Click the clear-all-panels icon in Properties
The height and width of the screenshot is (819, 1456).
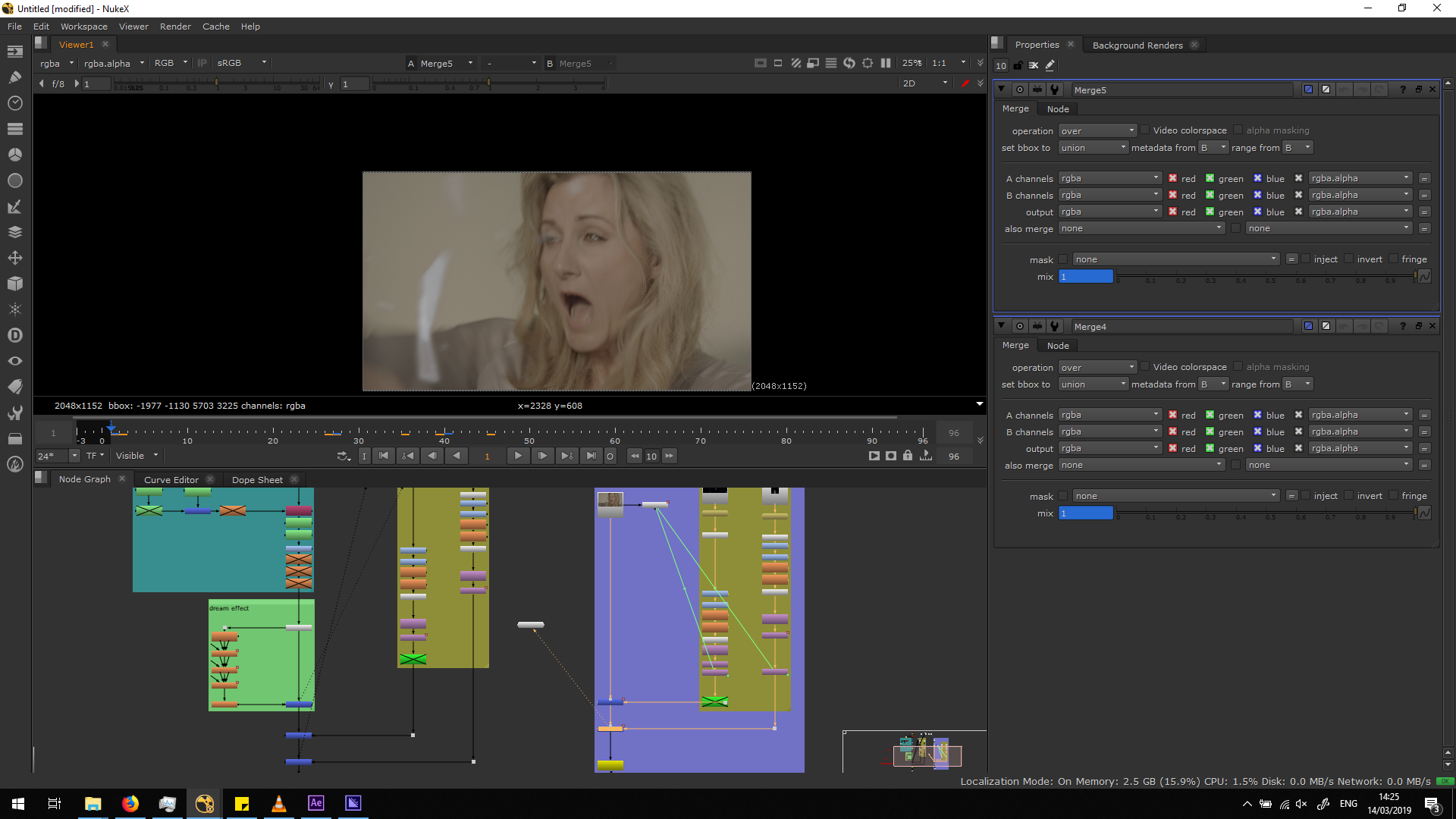point(1034,66)
